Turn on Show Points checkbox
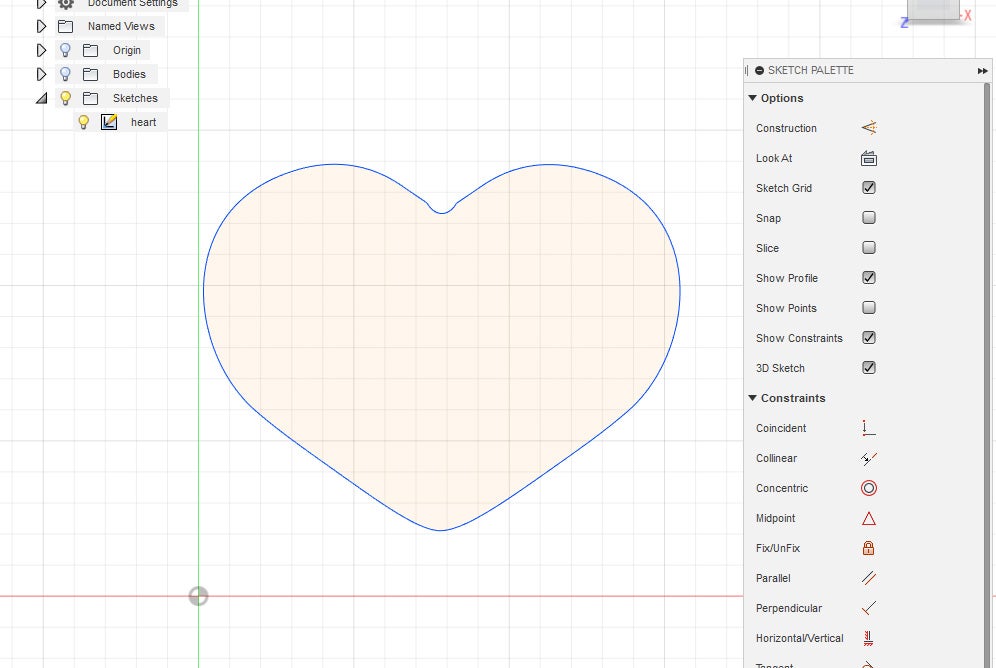 point(868,308)
